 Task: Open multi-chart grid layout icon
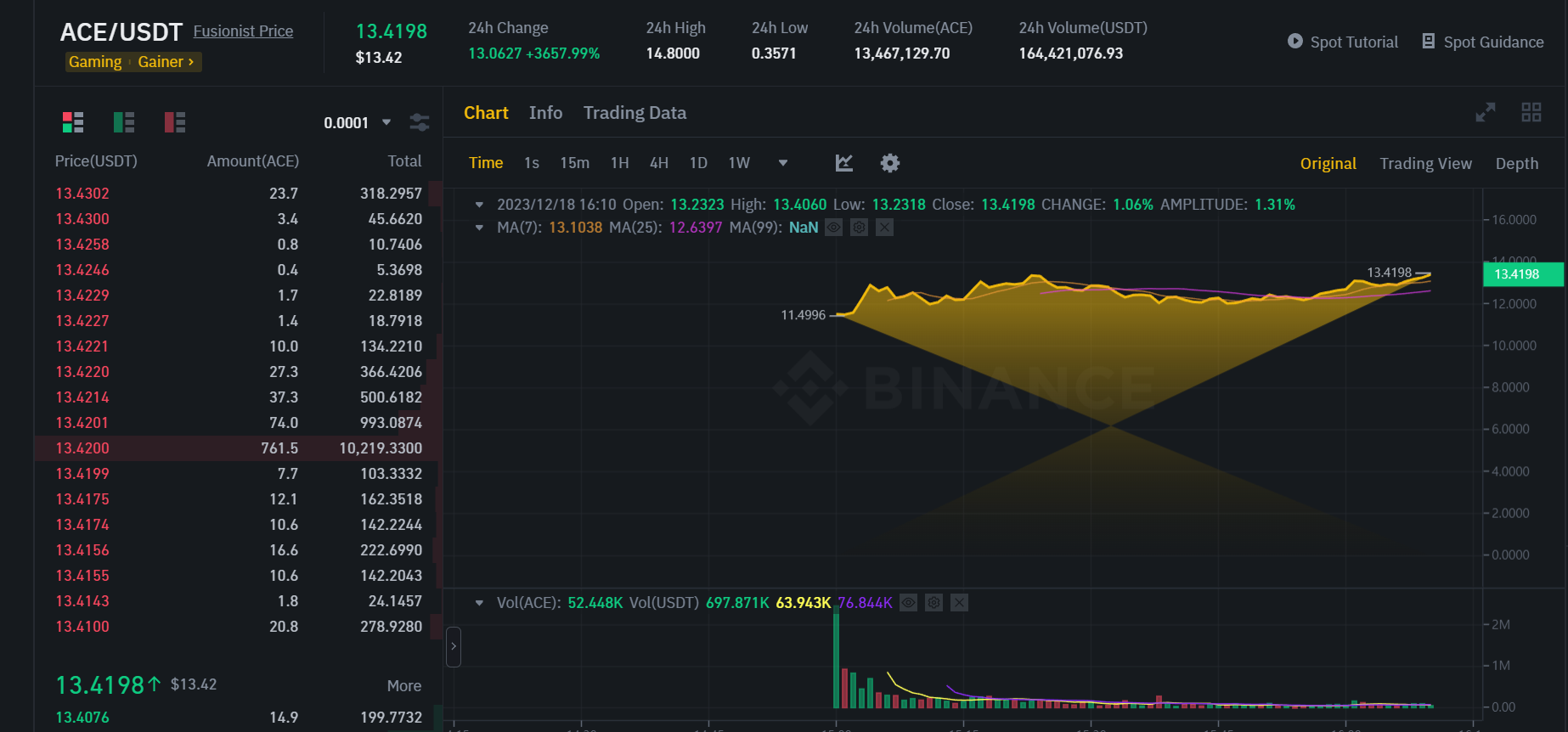tap(1531, 112)
